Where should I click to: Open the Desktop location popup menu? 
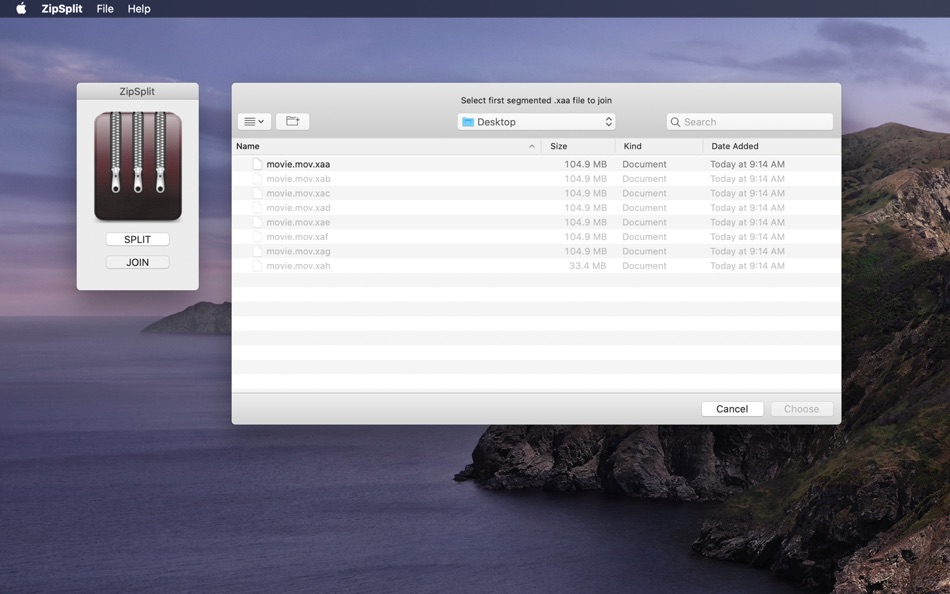tap(536, 122)
